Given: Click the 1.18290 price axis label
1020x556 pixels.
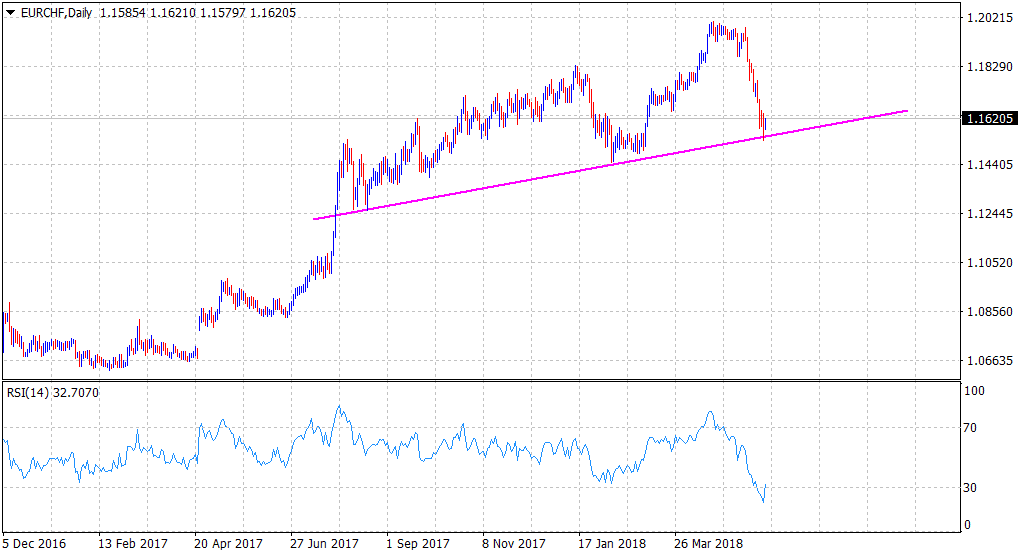Looking at the screenshot, I should tap(989, 67).
